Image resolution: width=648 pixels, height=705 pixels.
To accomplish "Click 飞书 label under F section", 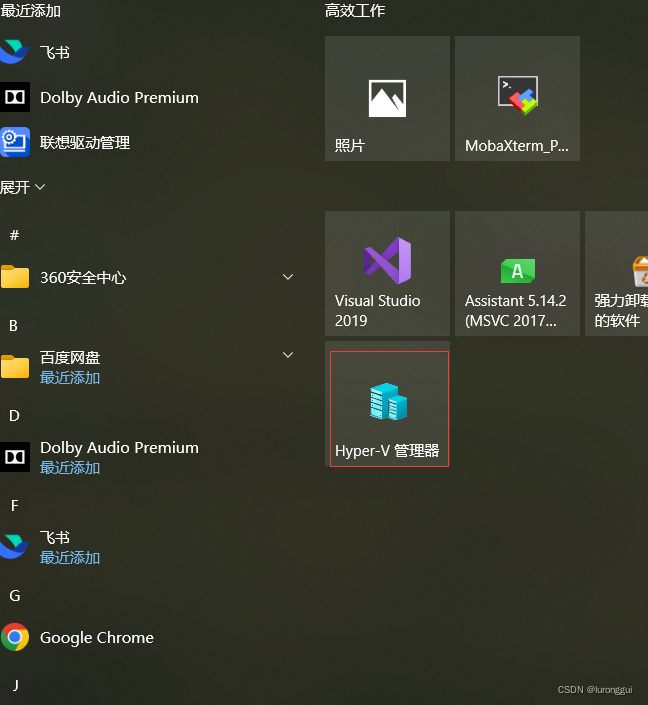I will point(55,538).
